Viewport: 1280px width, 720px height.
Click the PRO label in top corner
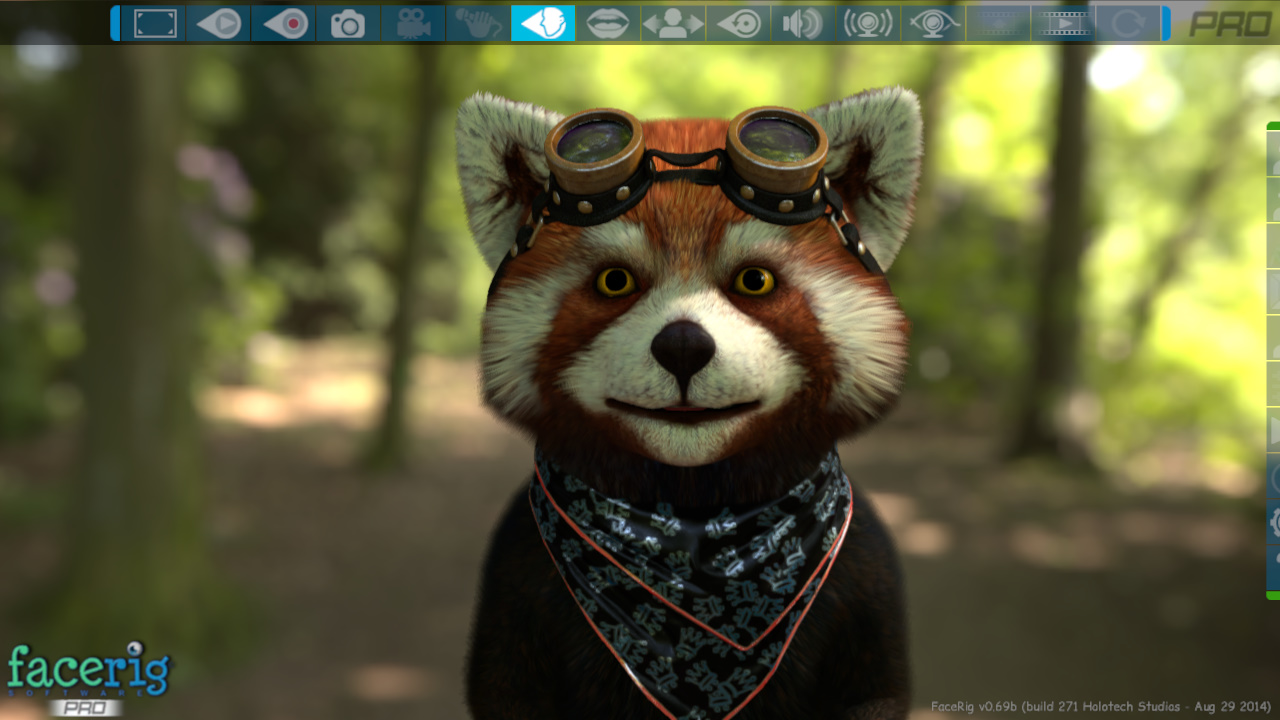point(1229,24)
